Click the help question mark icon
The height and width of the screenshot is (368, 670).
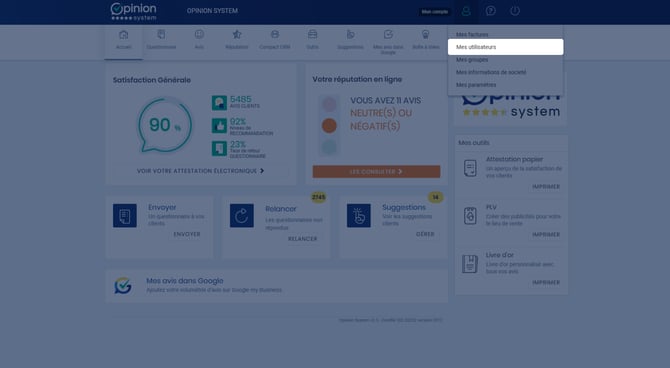pyautogui.click(x=491, y=11)
